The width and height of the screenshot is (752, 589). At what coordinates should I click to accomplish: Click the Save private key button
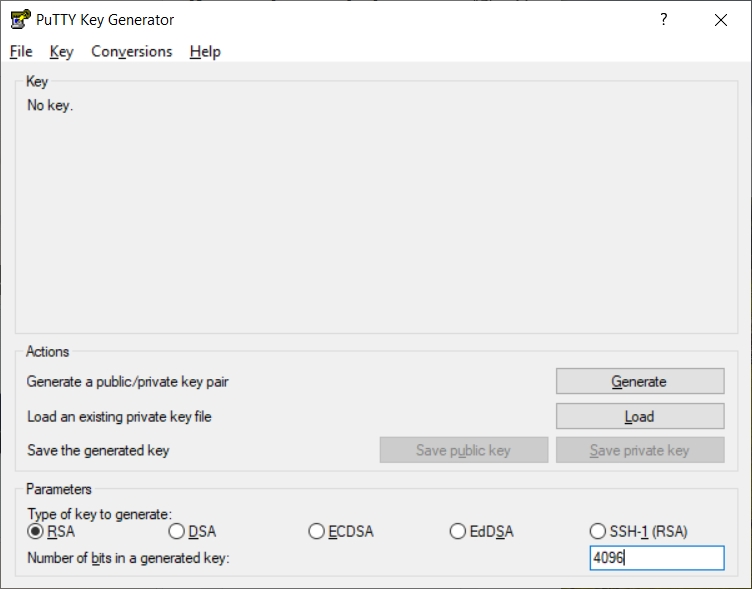[639, 450]
